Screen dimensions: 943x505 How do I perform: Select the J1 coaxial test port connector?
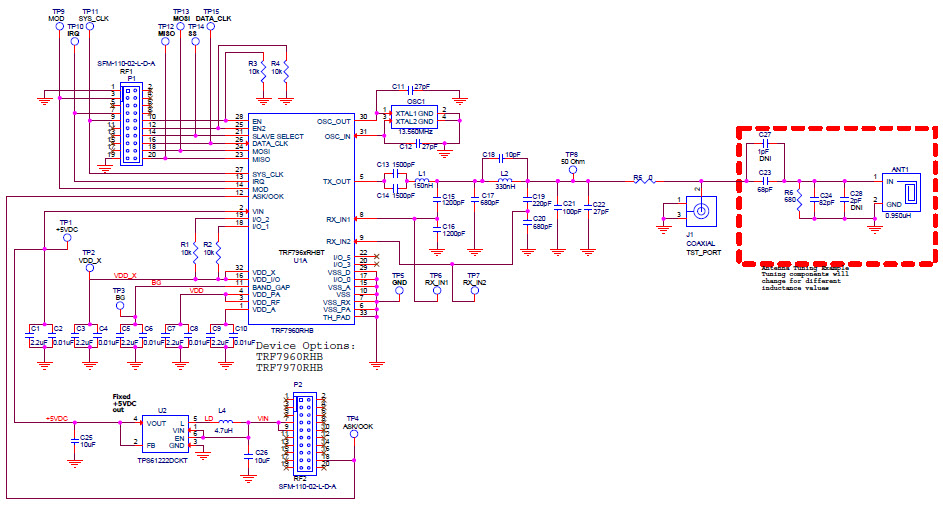(702, 210)
